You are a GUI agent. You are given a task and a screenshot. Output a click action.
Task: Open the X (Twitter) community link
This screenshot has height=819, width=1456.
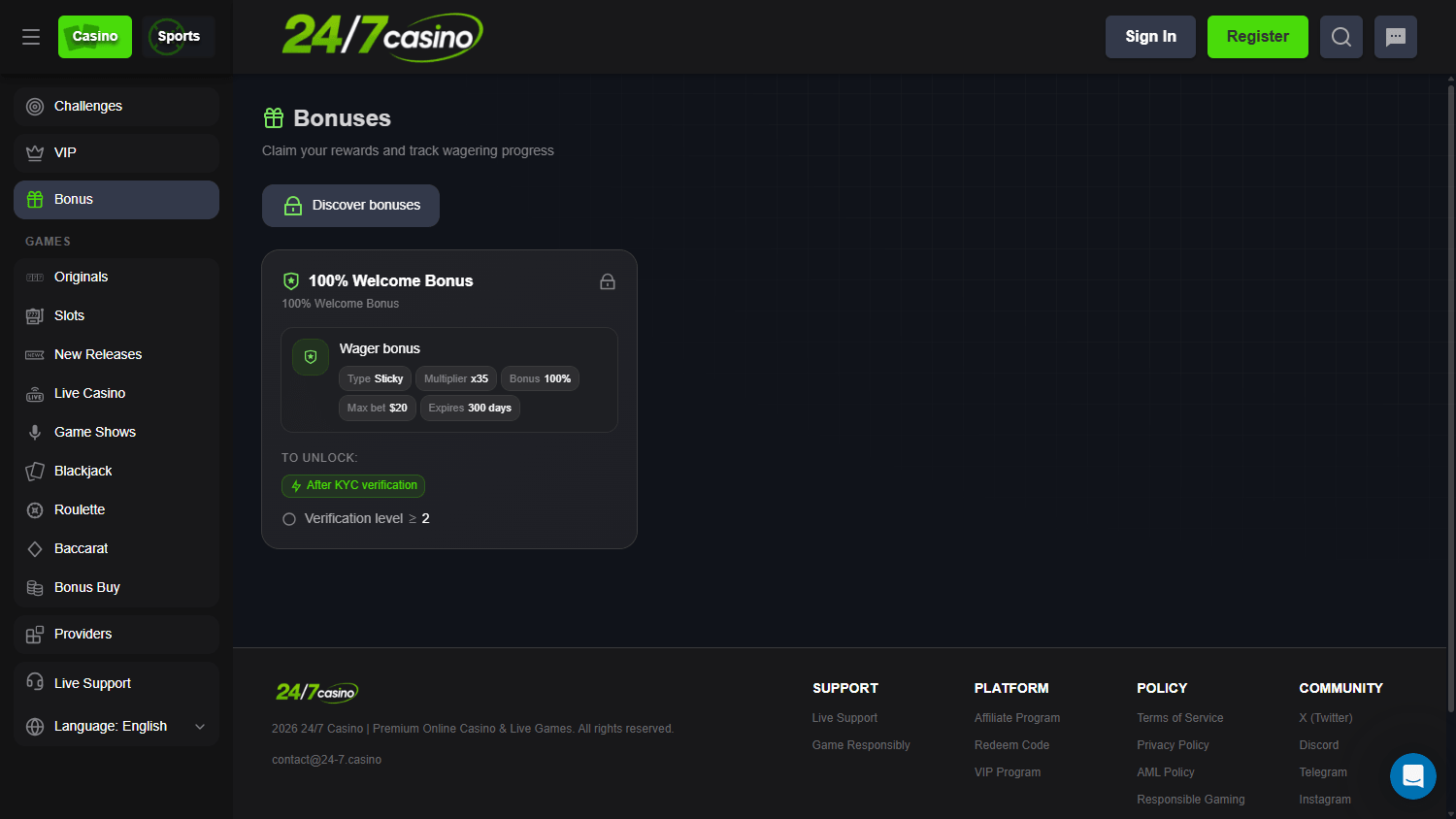click(1326, 718)
